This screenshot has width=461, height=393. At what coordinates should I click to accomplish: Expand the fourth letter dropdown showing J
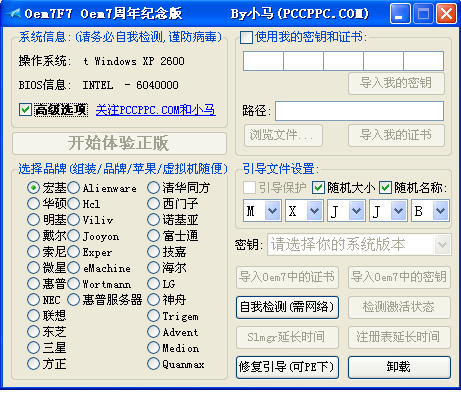[x=388, y=211]
